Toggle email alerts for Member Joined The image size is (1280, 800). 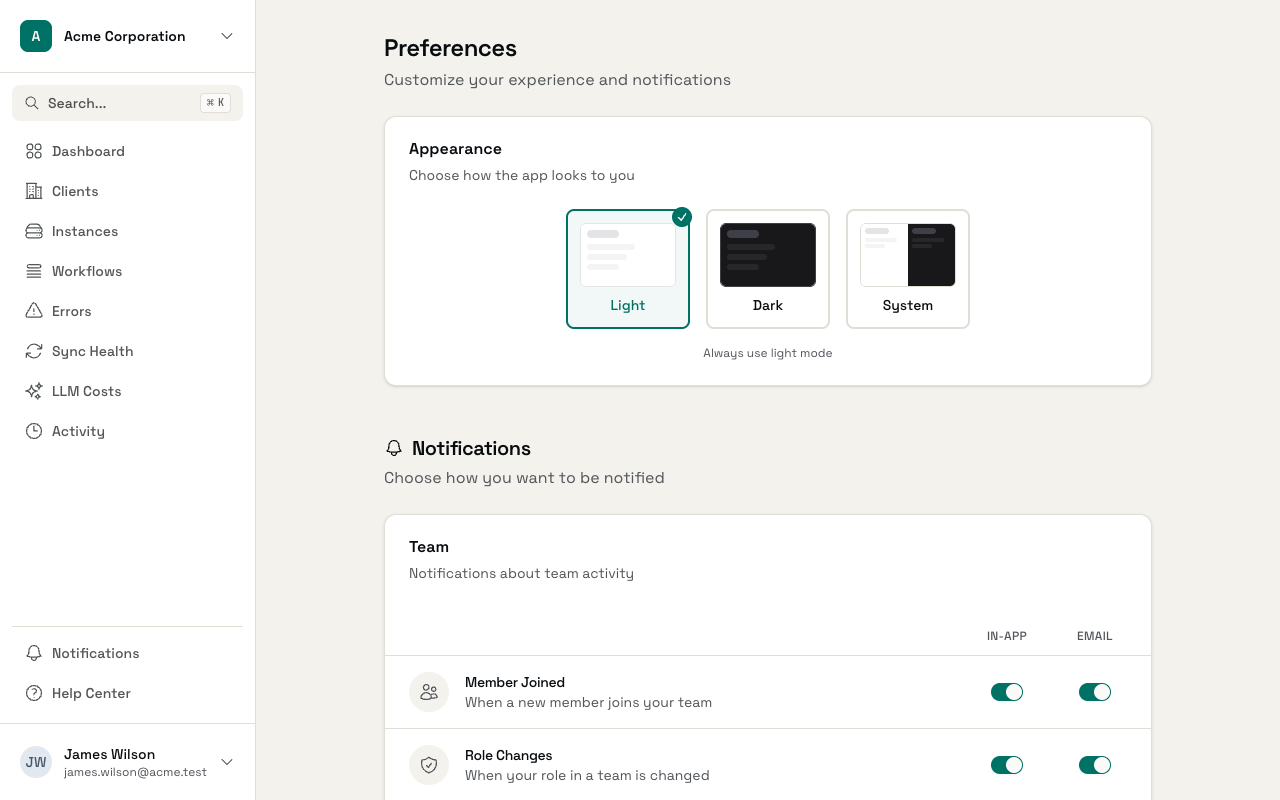1095,691
